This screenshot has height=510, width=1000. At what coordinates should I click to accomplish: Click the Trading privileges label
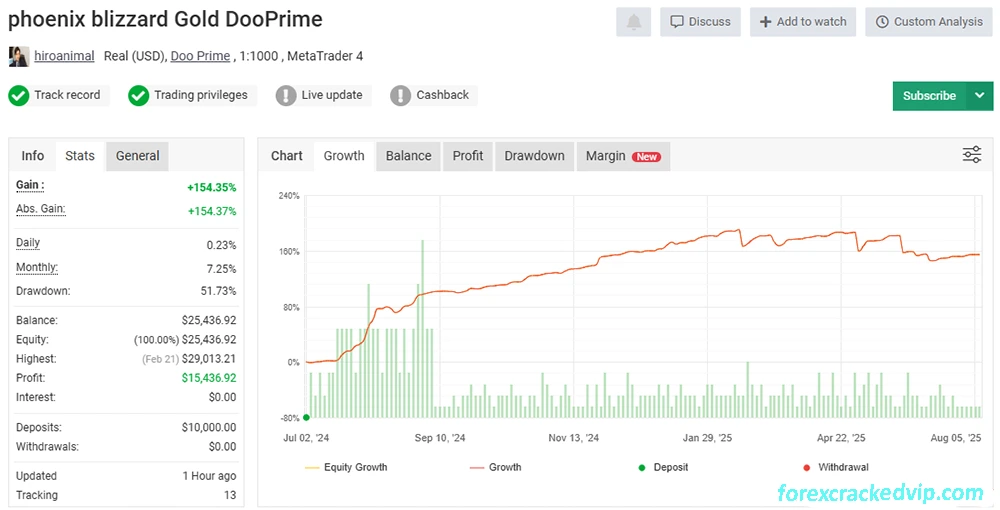click(x=201, y=95)
